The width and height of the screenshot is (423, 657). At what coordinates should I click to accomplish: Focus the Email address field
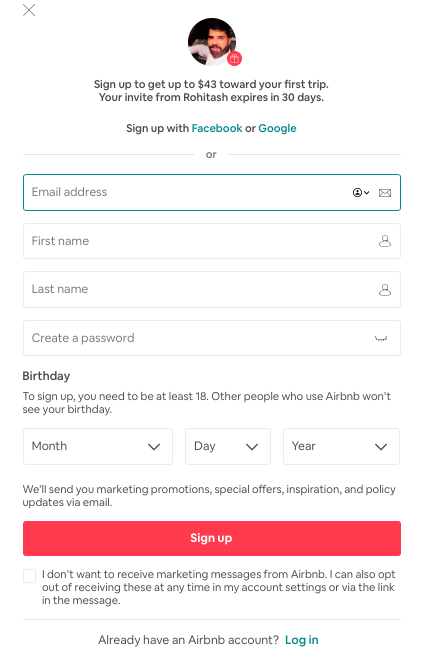[212, 192]
